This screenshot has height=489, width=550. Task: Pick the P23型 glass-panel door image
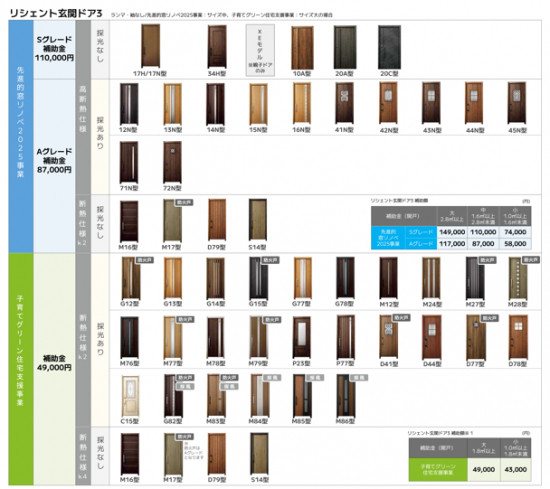click(301, 337)
